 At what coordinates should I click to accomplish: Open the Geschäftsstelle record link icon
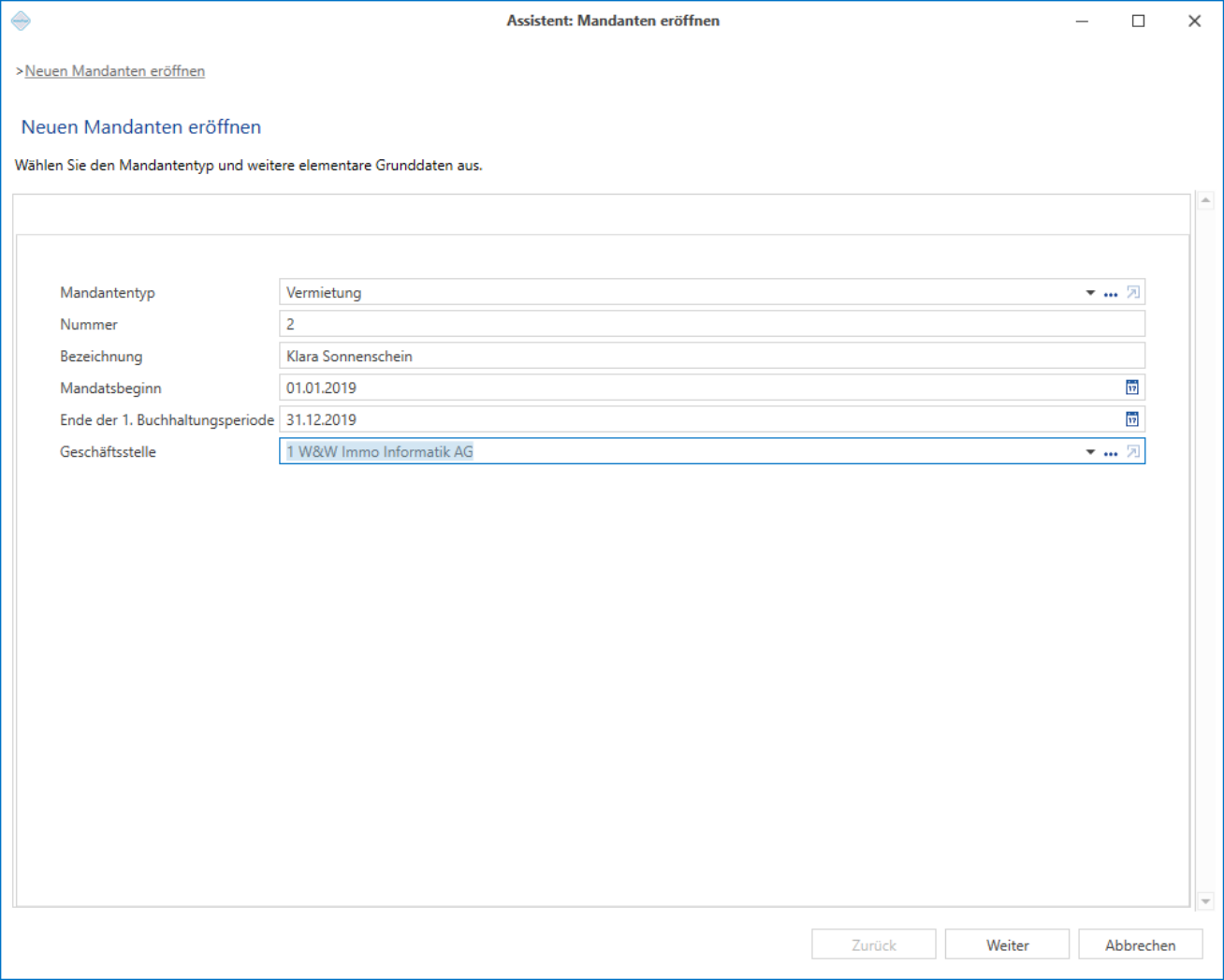click(1132, 452)
